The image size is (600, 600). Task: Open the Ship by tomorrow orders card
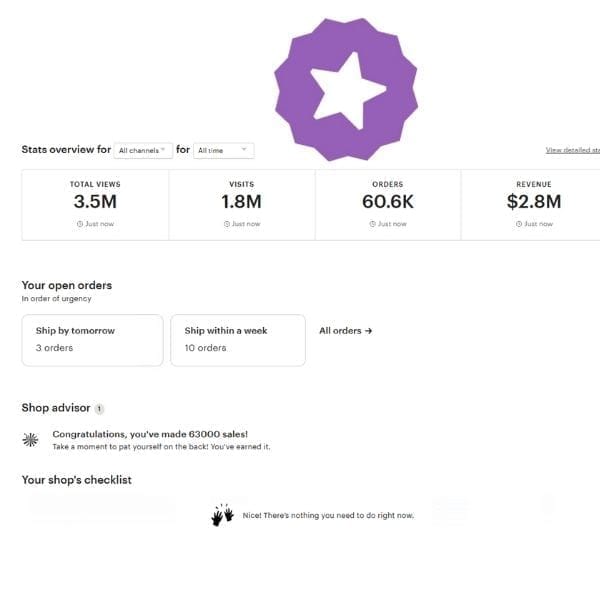[x=92, y=340]
